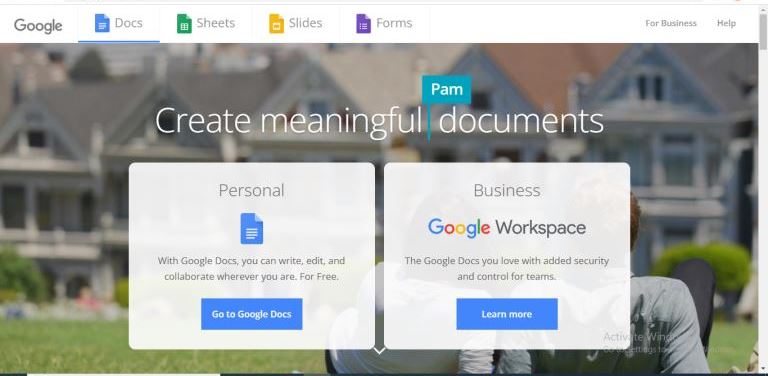This screenshot has height=376, width=768.
Task: Expand page with the down chevron arrow
Action: pos(379,350)
